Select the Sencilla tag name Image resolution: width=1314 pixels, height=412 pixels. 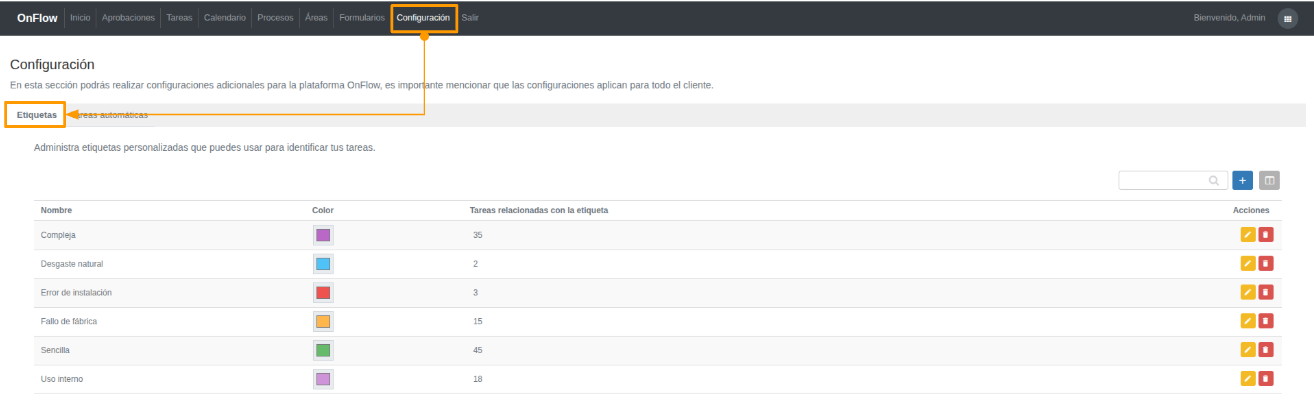55,350
